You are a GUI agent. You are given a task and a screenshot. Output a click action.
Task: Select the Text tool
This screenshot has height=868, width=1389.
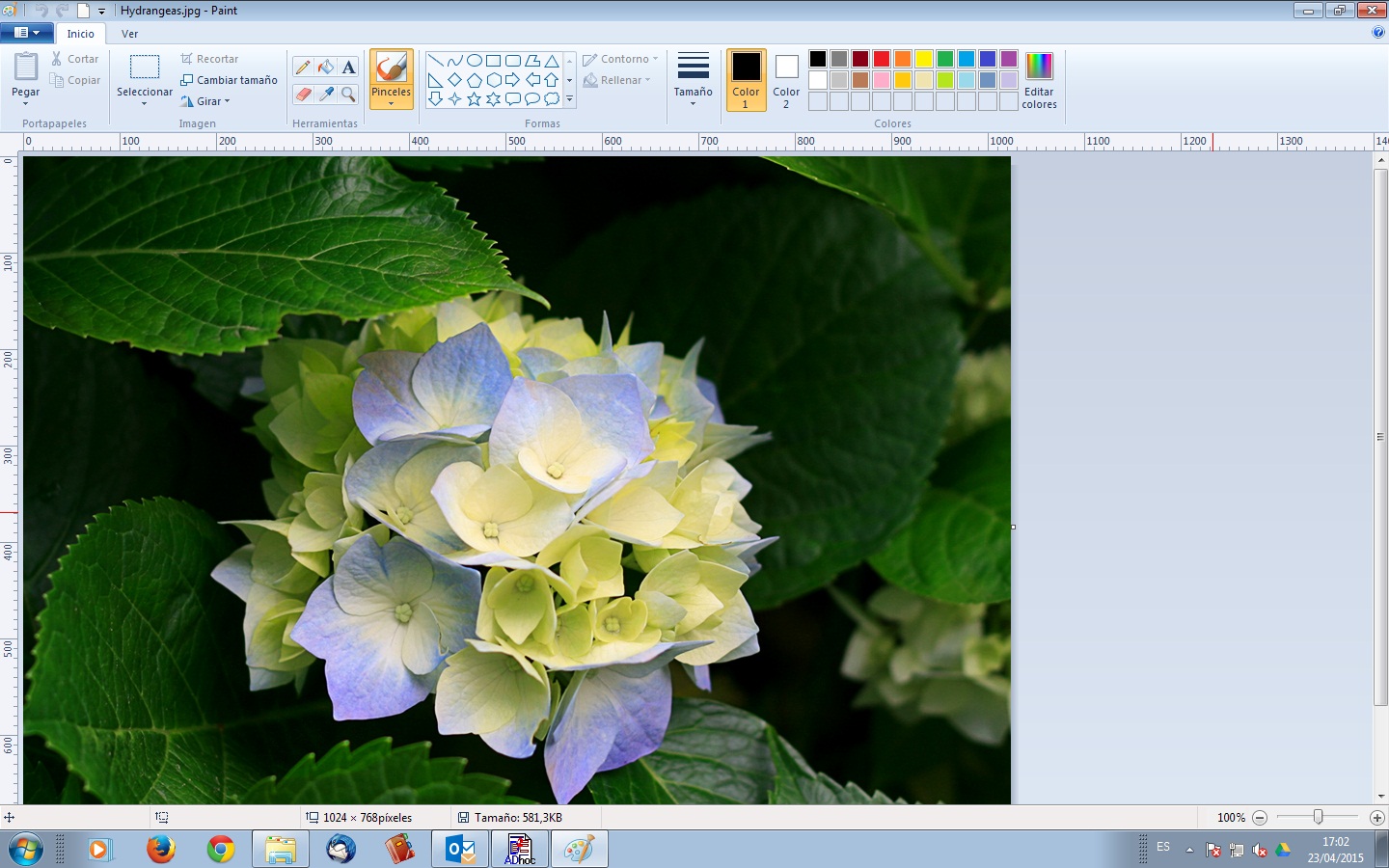(x=348, y=67)
